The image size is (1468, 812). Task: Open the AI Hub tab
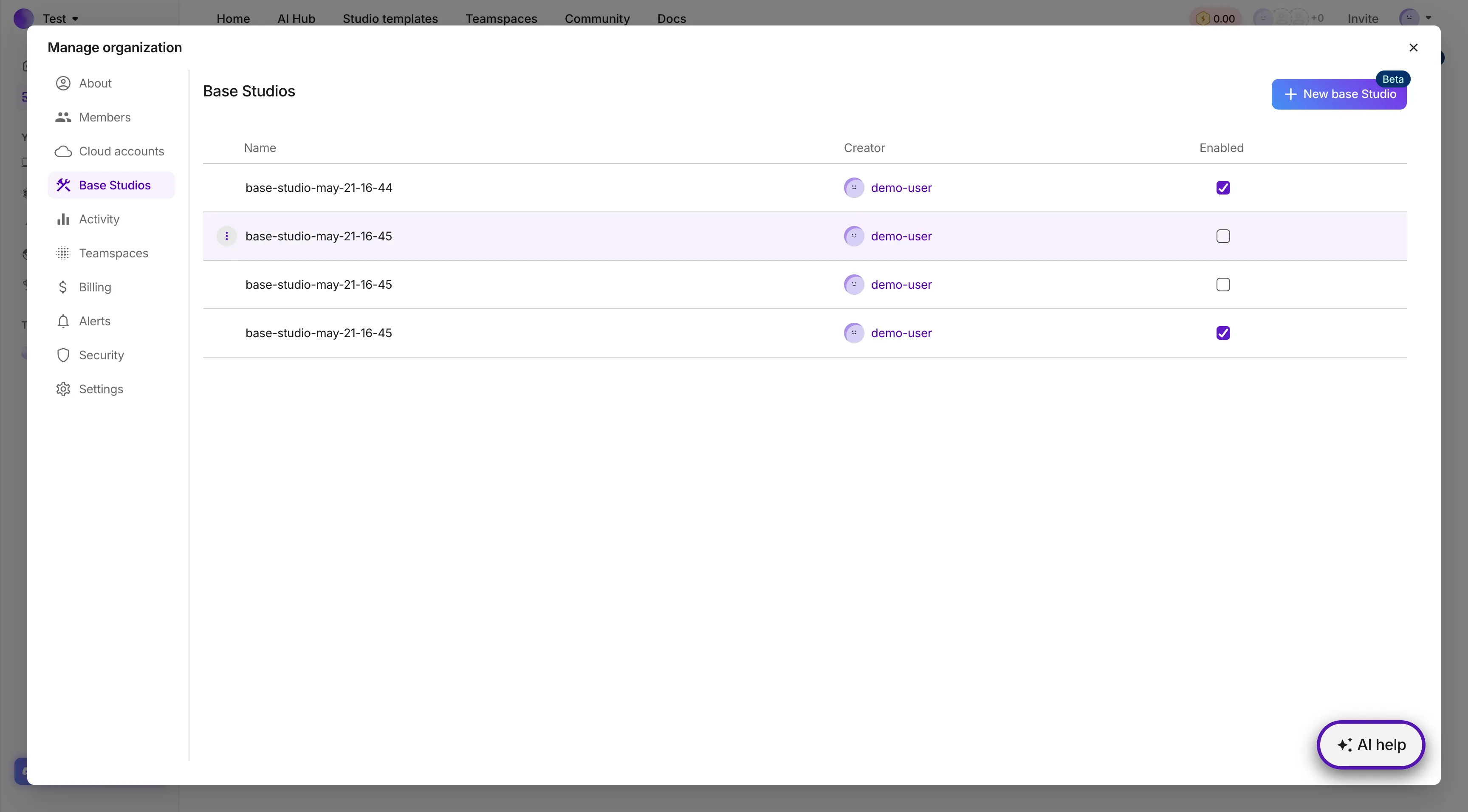pos(296,19)
